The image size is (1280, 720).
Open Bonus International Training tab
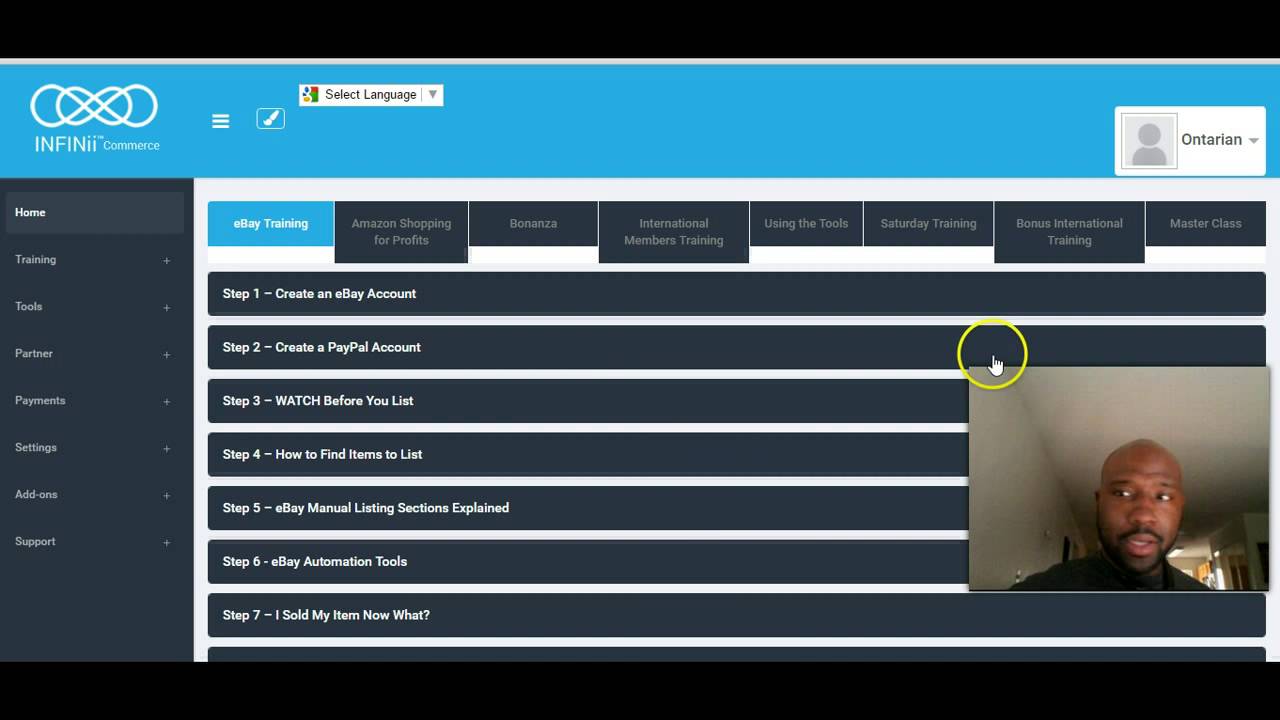1069,232
